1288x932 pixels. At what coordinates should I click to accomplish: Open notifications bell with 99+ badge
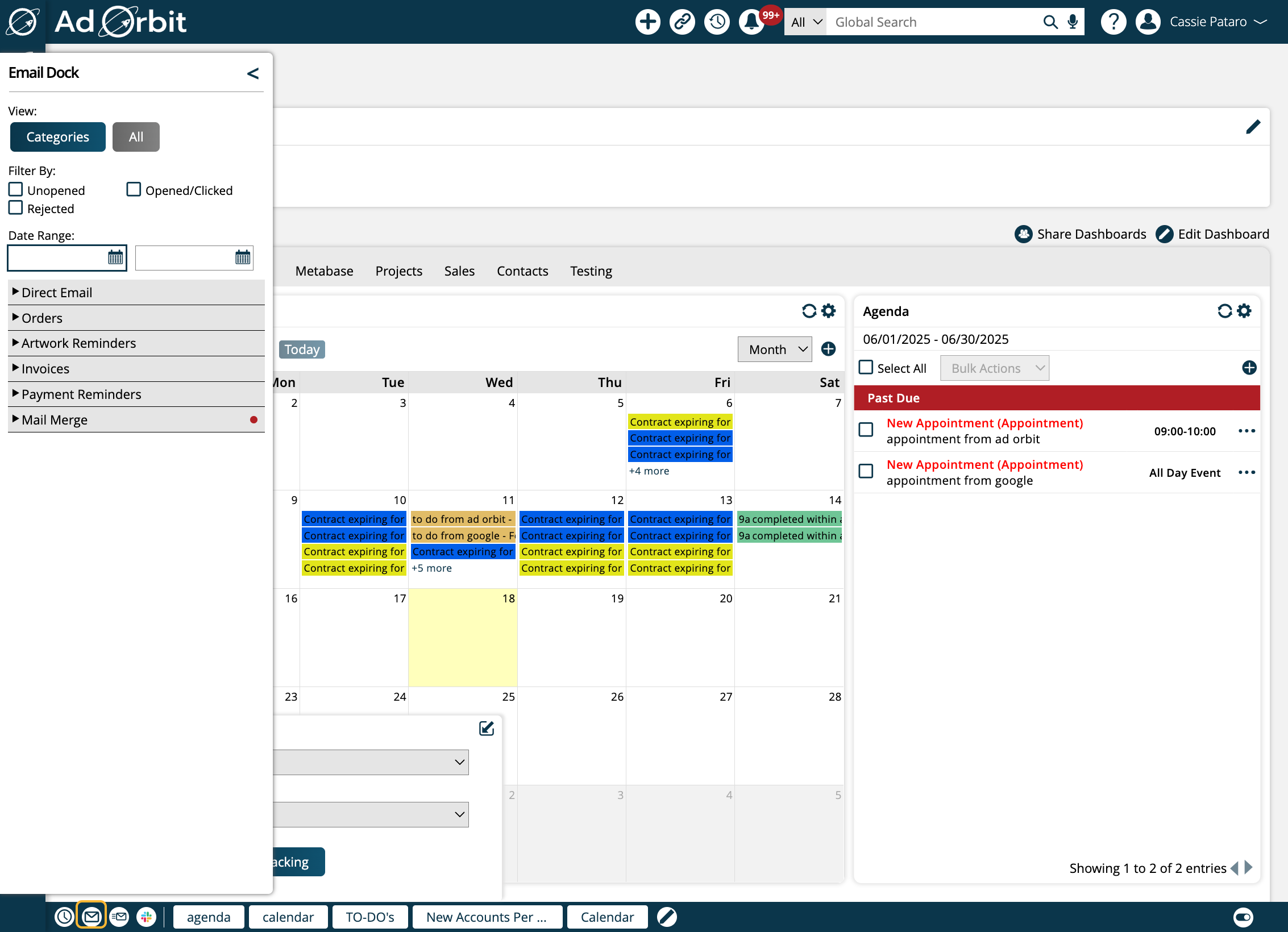click(751, 22)
